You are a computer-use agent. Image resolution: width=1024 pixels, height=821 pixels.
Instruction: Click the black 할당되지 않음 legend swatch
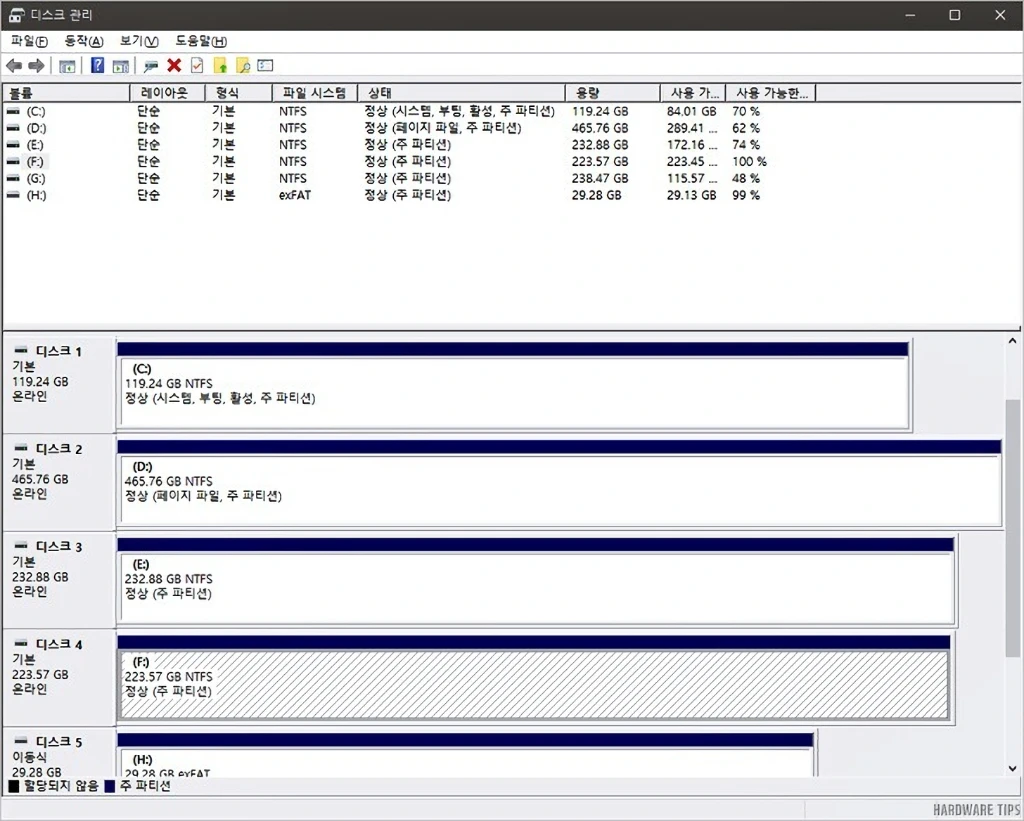[x=14, y=786]
